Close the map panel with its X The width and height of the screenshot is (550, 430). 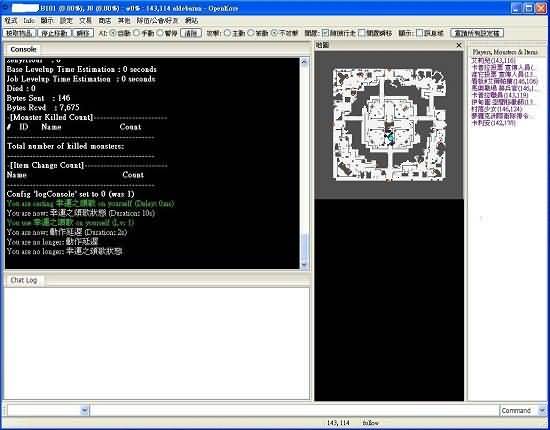[459, 45]
